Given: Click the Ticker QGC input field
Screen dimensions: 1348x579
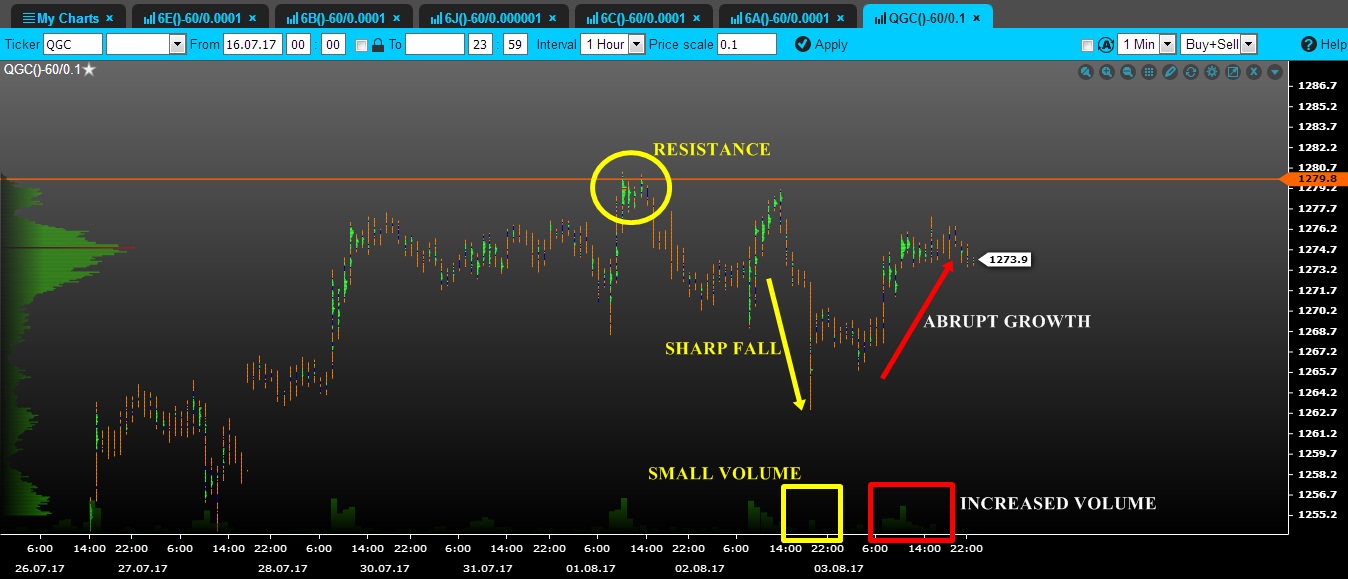Looking at the screenshot, I should click(72, 44).
